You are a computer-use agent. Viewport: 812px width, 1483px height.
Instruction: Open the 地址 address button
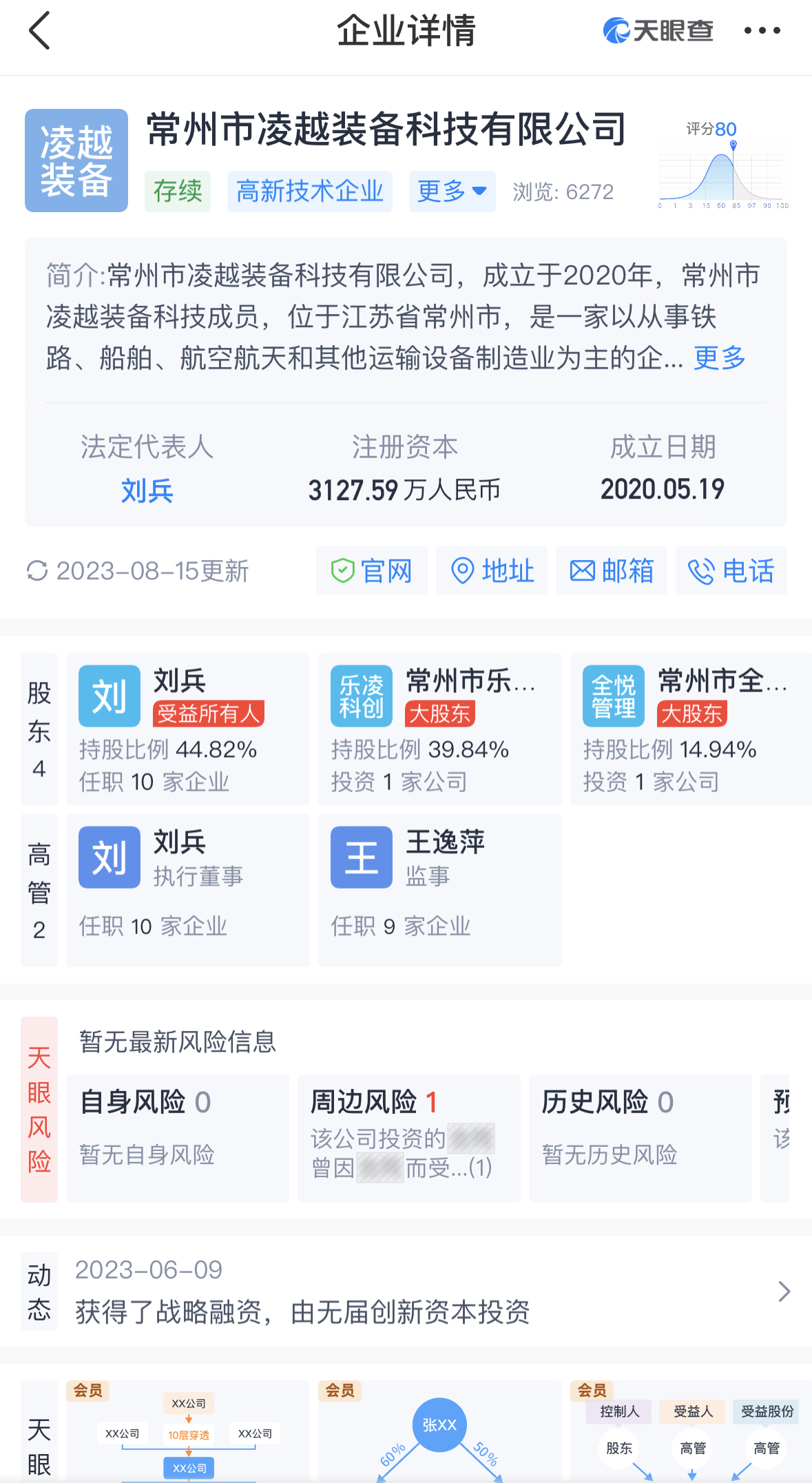click(492, 571)
